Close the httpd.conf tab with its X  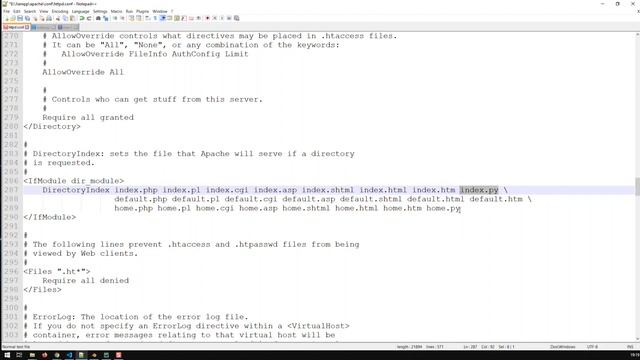(x=27, y=27)
